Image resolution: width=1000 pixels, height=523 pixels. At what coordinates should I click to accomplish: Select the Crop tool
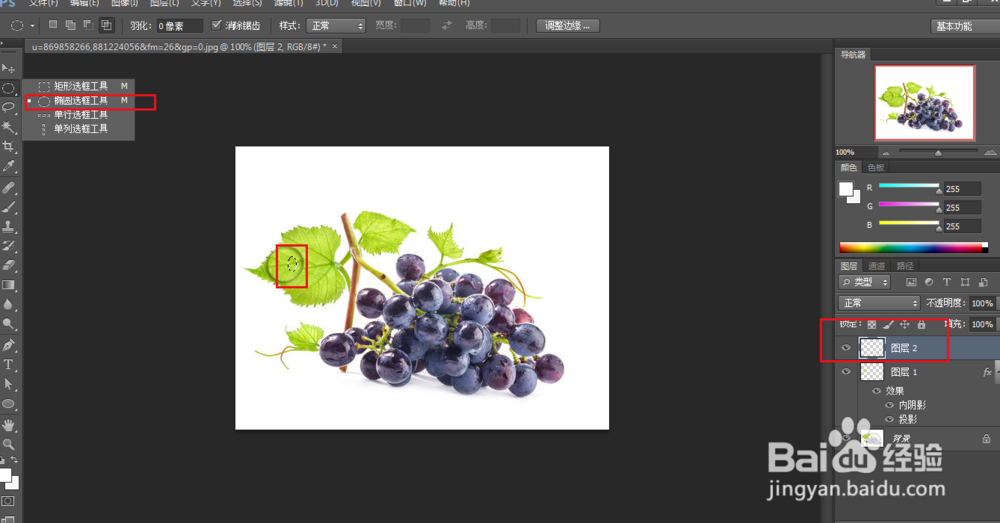click(x=8, y=147)
